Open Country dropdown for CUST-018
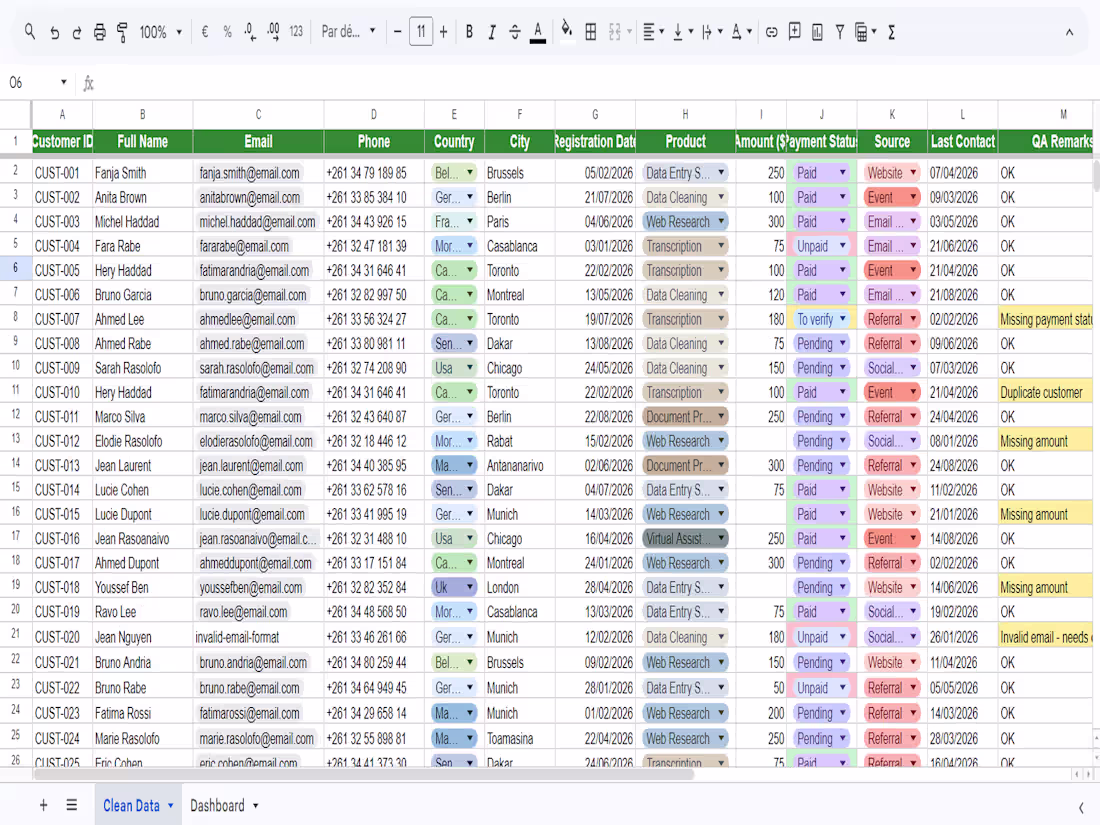The width and height of the screenshot is (1100, 825). coord(469,588)
